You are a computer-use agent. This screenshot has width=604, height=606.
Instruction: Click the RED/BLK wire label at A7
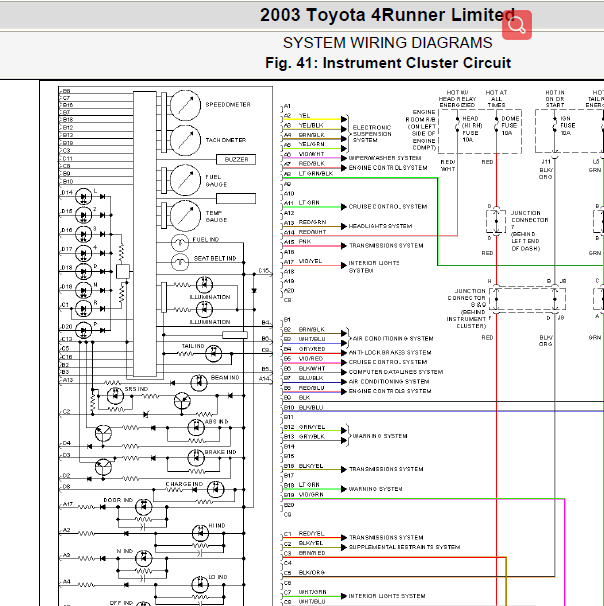(x=311, y=164)
